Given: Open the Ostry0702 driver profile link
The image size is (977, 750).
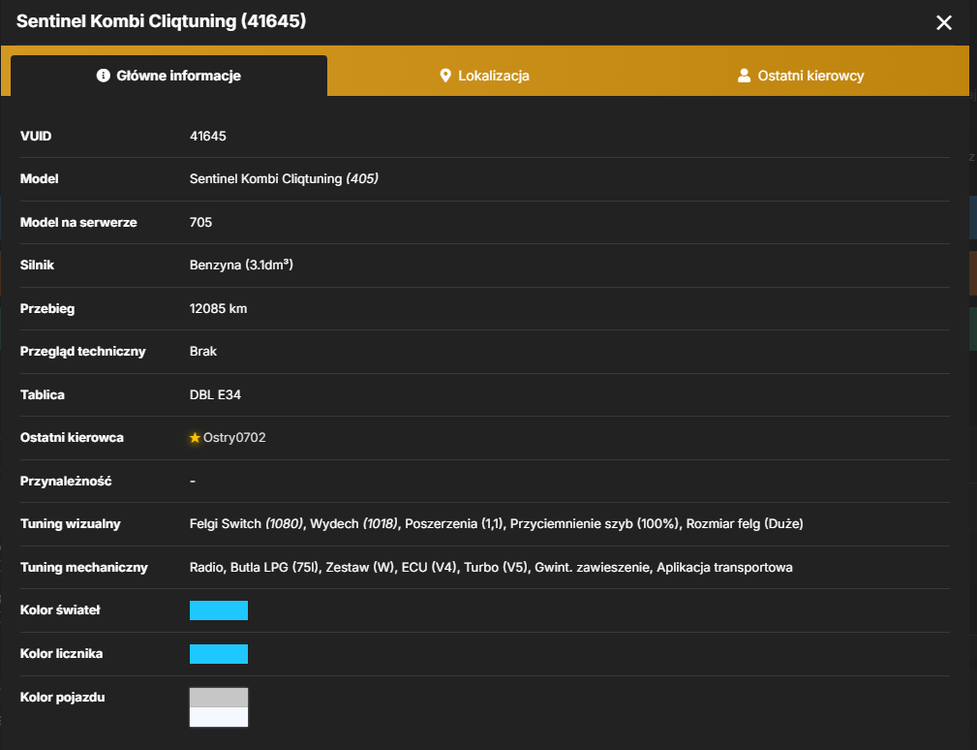Looking at the screenshot, I should pyautogui.click(x=234, y=438).
